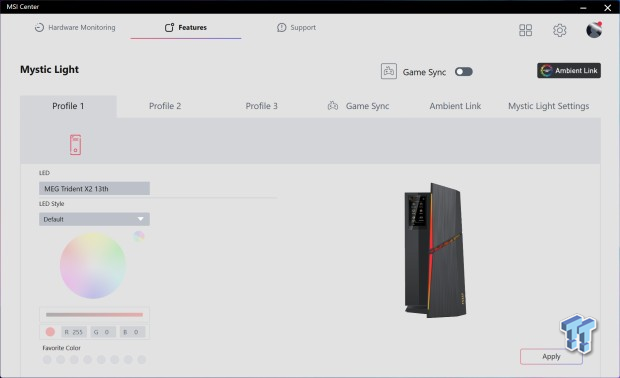Select the red PC tower device icon
The image size is (620, 378).
(x=76, y=145)
